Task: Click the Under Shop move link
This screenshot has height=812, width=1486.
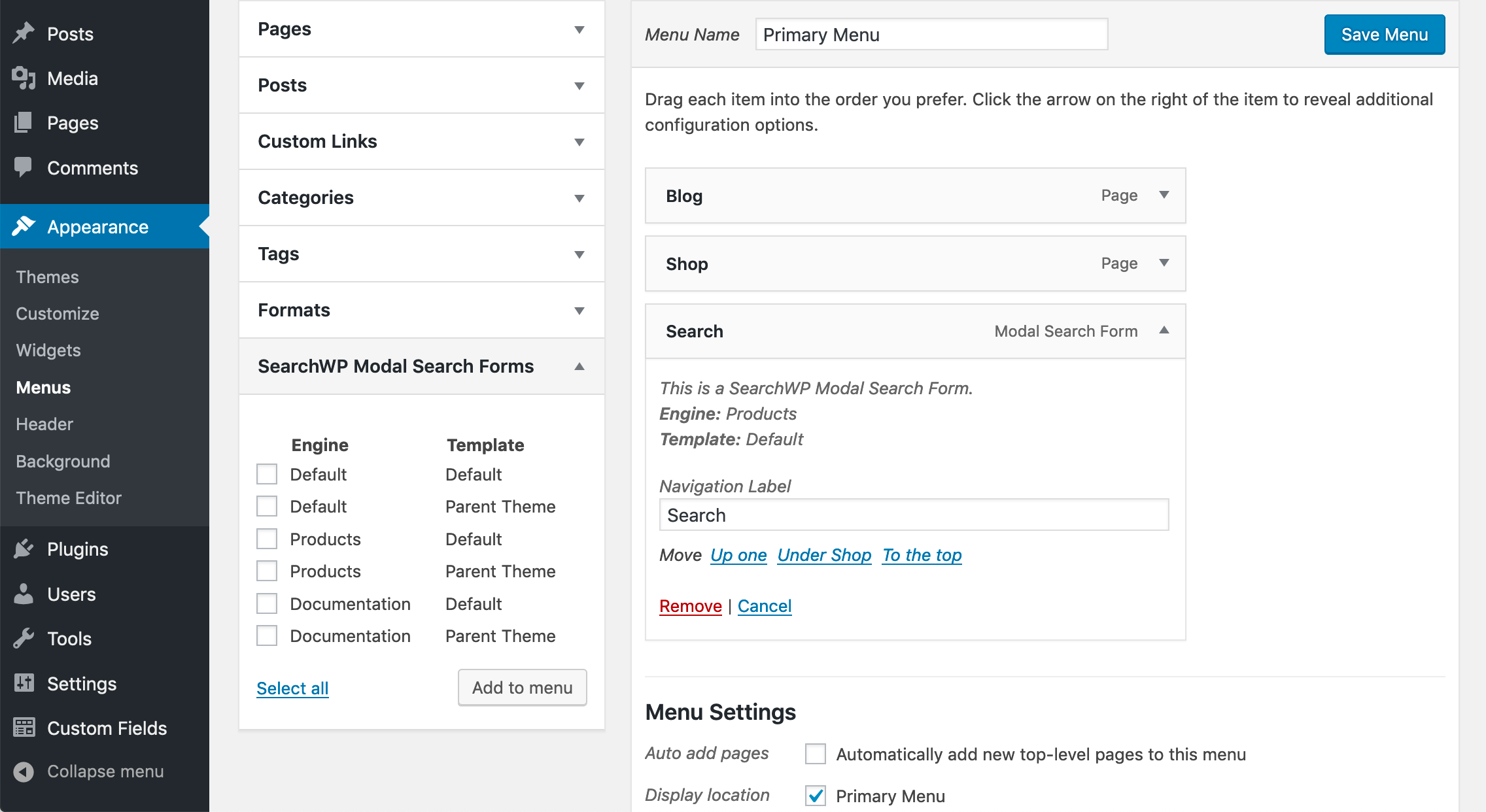Action: click(x=824, y=554)
